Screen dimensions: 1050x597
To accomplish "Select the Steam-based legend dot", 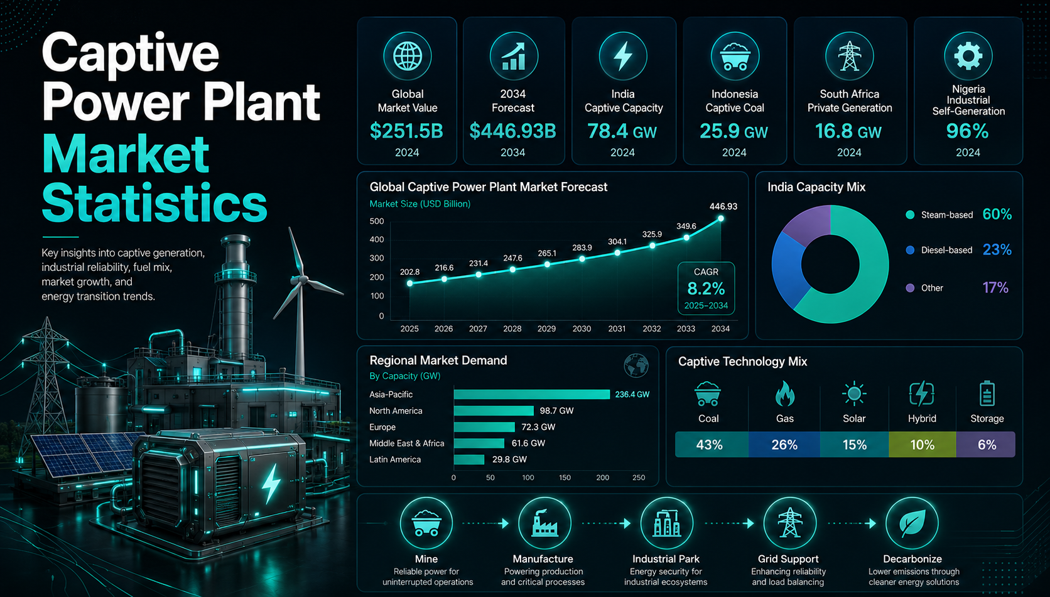I will pyautogui.click(x=909, y=215).
